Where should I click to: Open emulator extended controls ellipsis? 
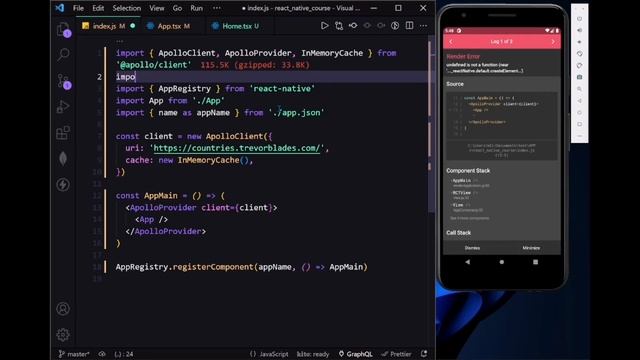[x=579, y=136]
